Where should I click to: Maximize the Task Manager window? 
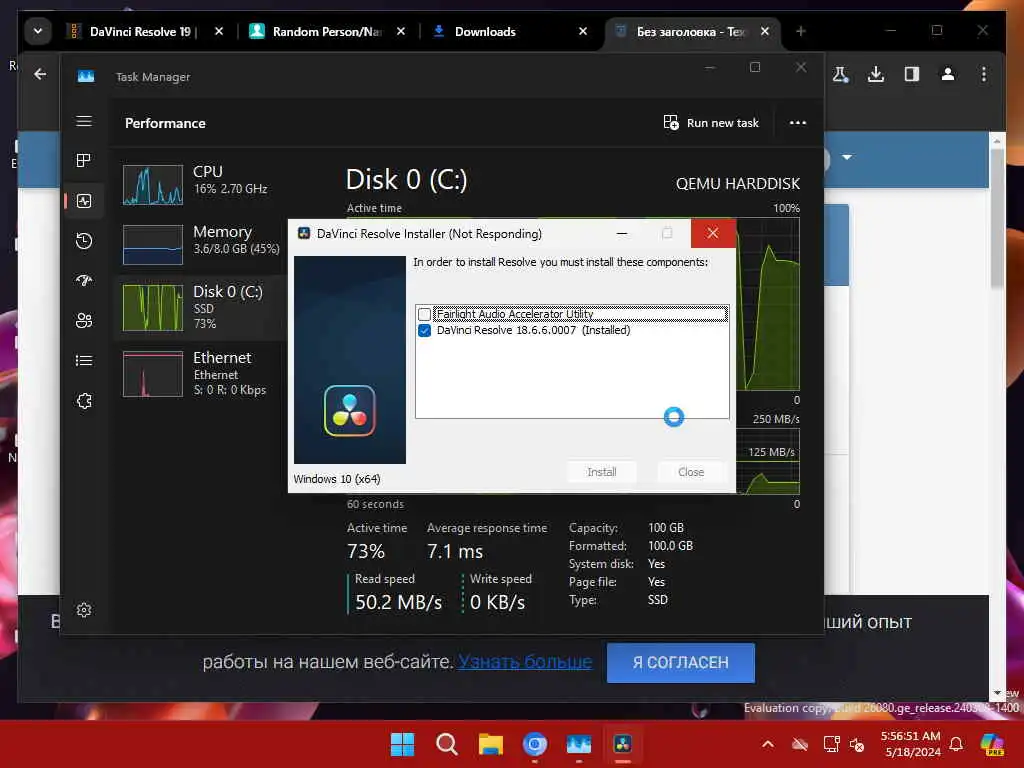755,67
